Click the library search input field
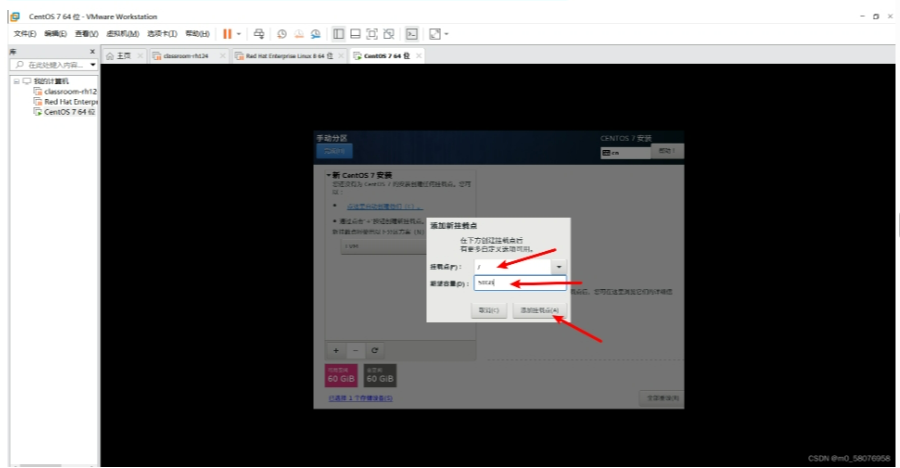 [50, 65]
